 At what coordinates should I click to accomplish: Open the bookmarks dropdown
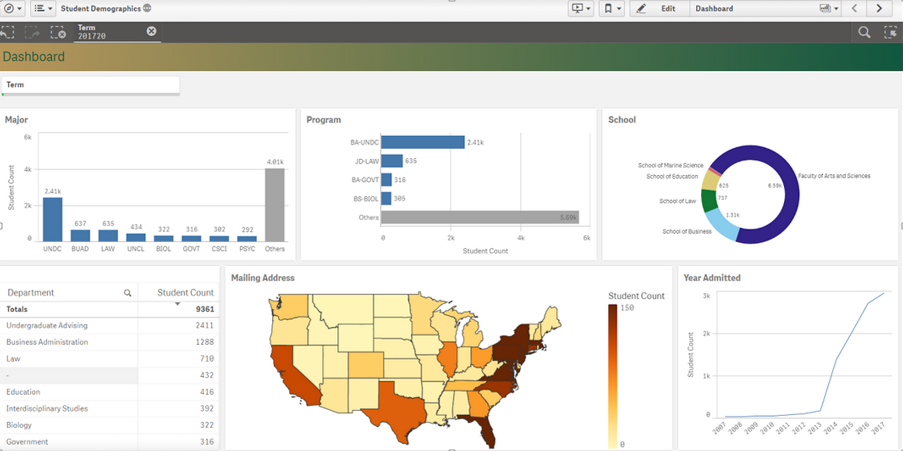[x=612, y=9]
